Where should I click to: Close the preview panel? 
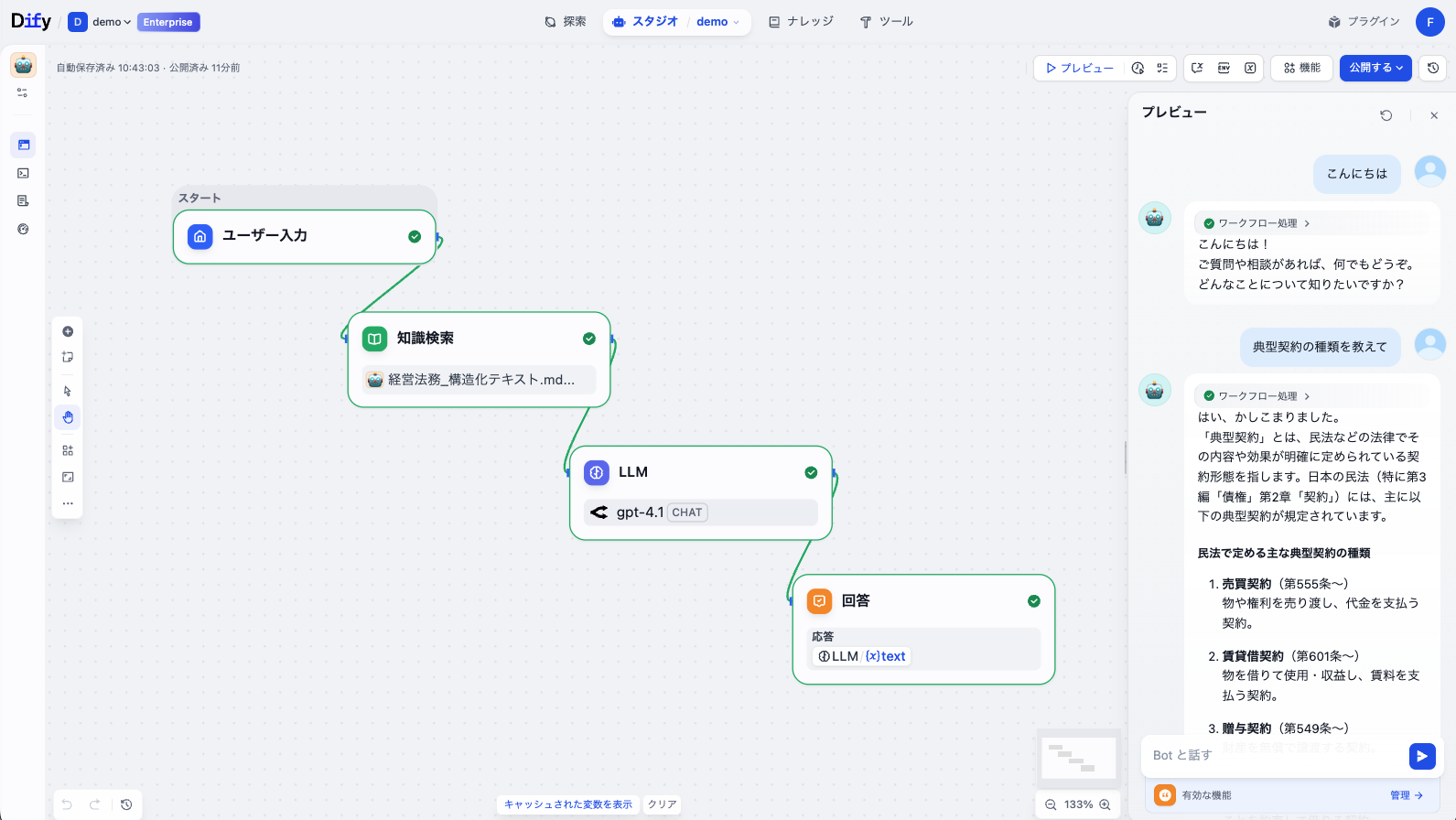[1434, 115]
